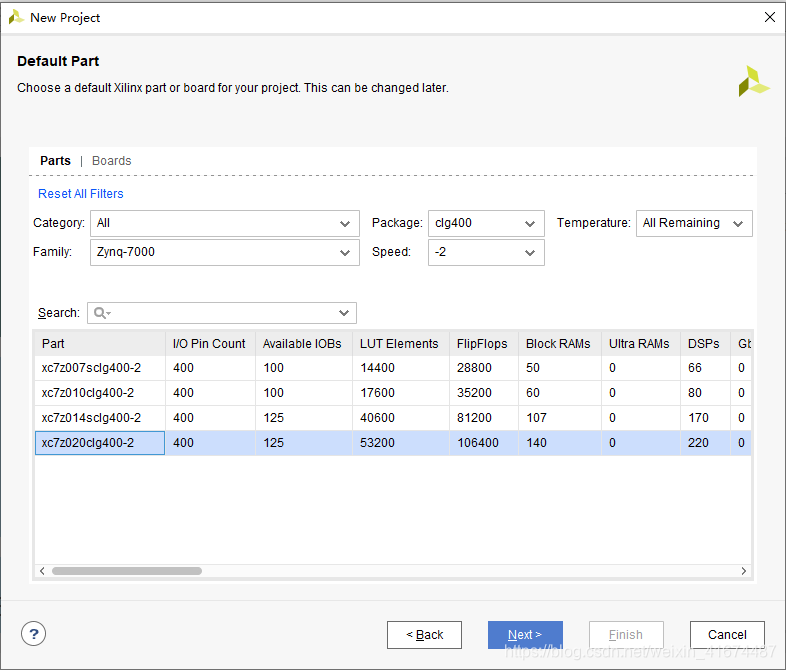Sort by Available IOBs column header
Image resolution: width=786 pixels, height=670 pixels.
304,344
